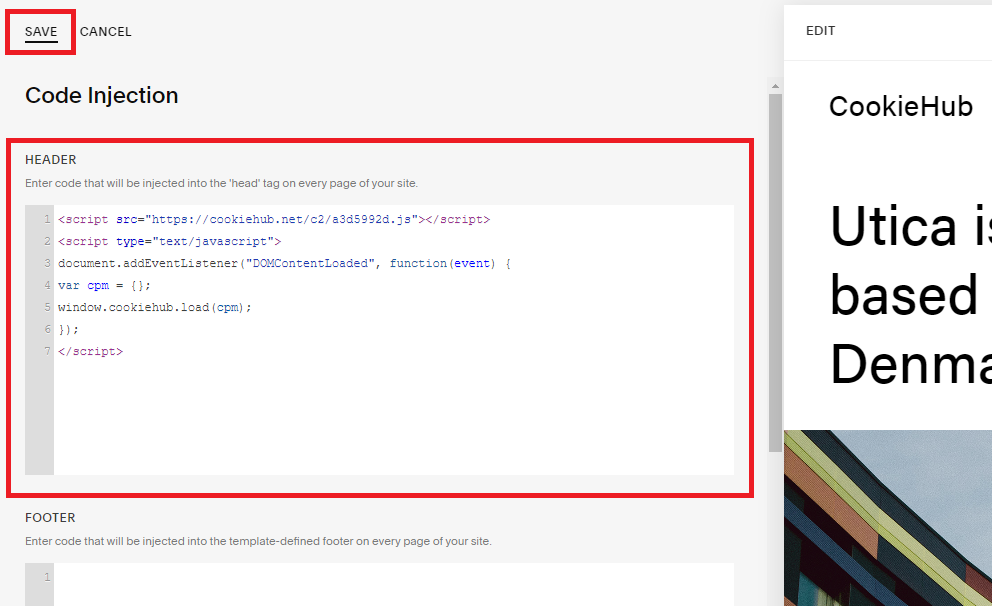
Task: Click the header injection description text
Action: pyautogui.click(x=220, y=182)
